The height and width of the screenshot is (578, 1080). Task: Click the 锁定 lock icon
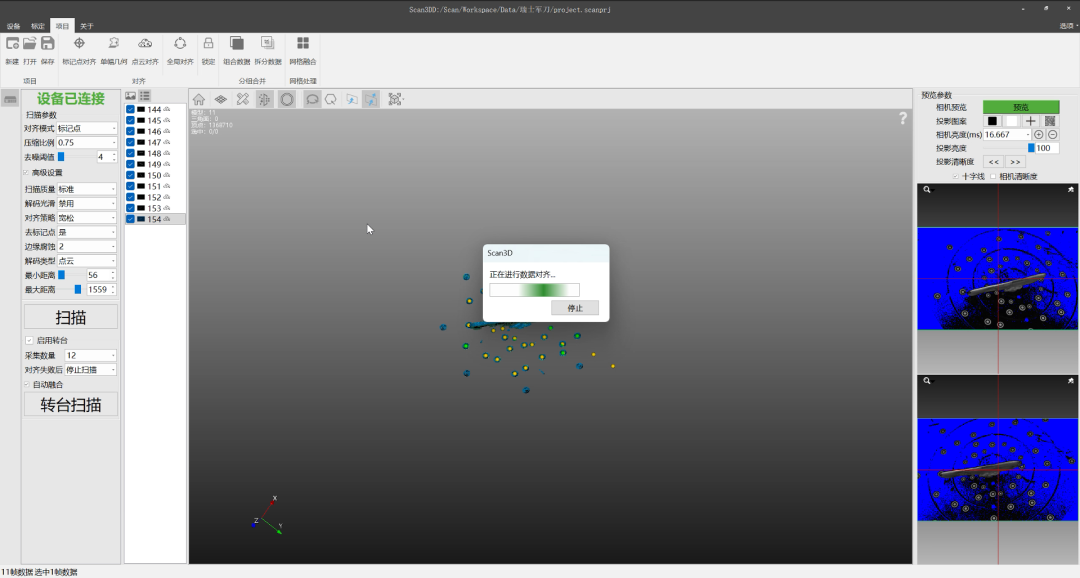[x=208, y=44]
